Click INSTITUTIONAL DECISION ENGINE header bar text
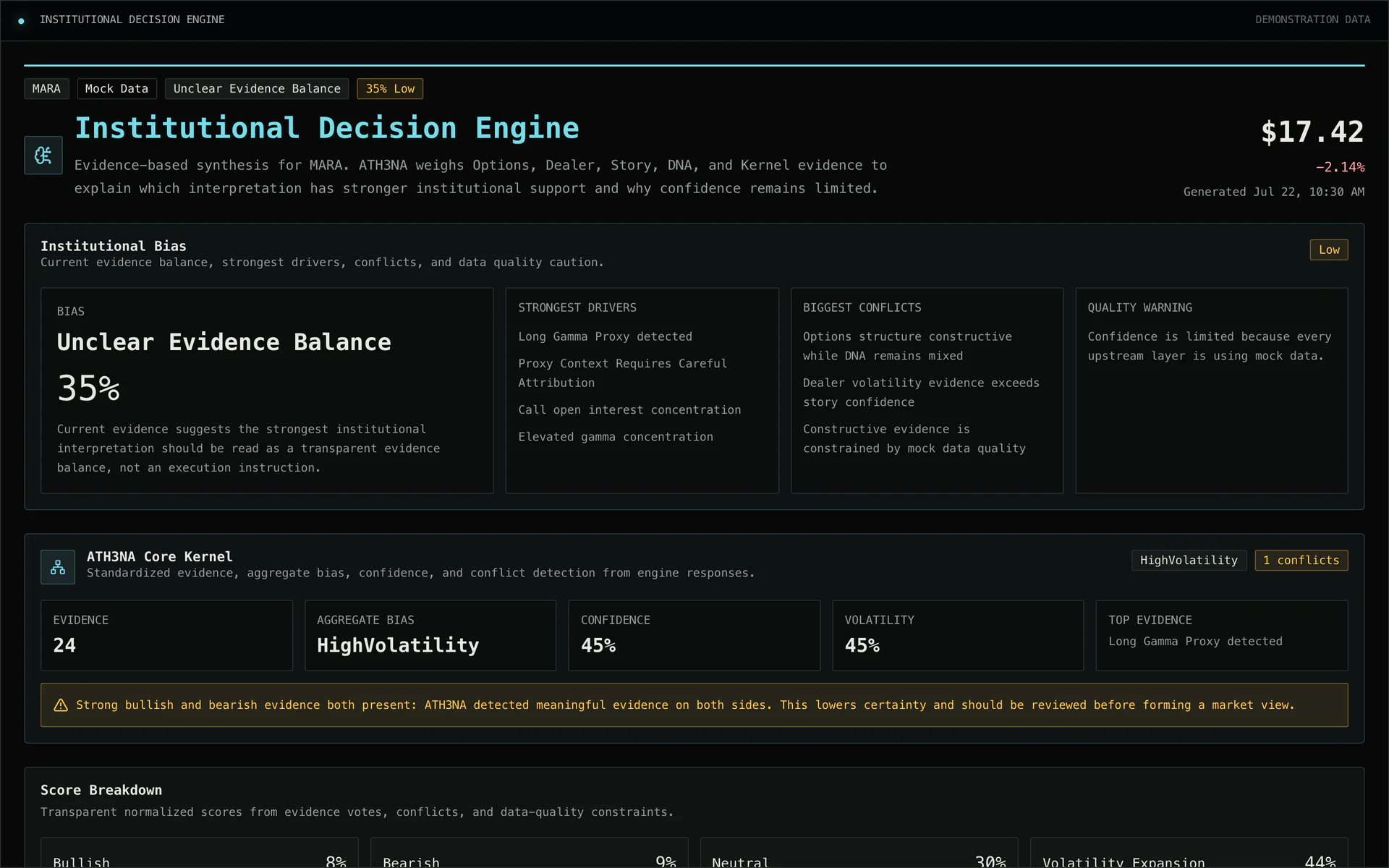1389x868 pixels. 132,20
